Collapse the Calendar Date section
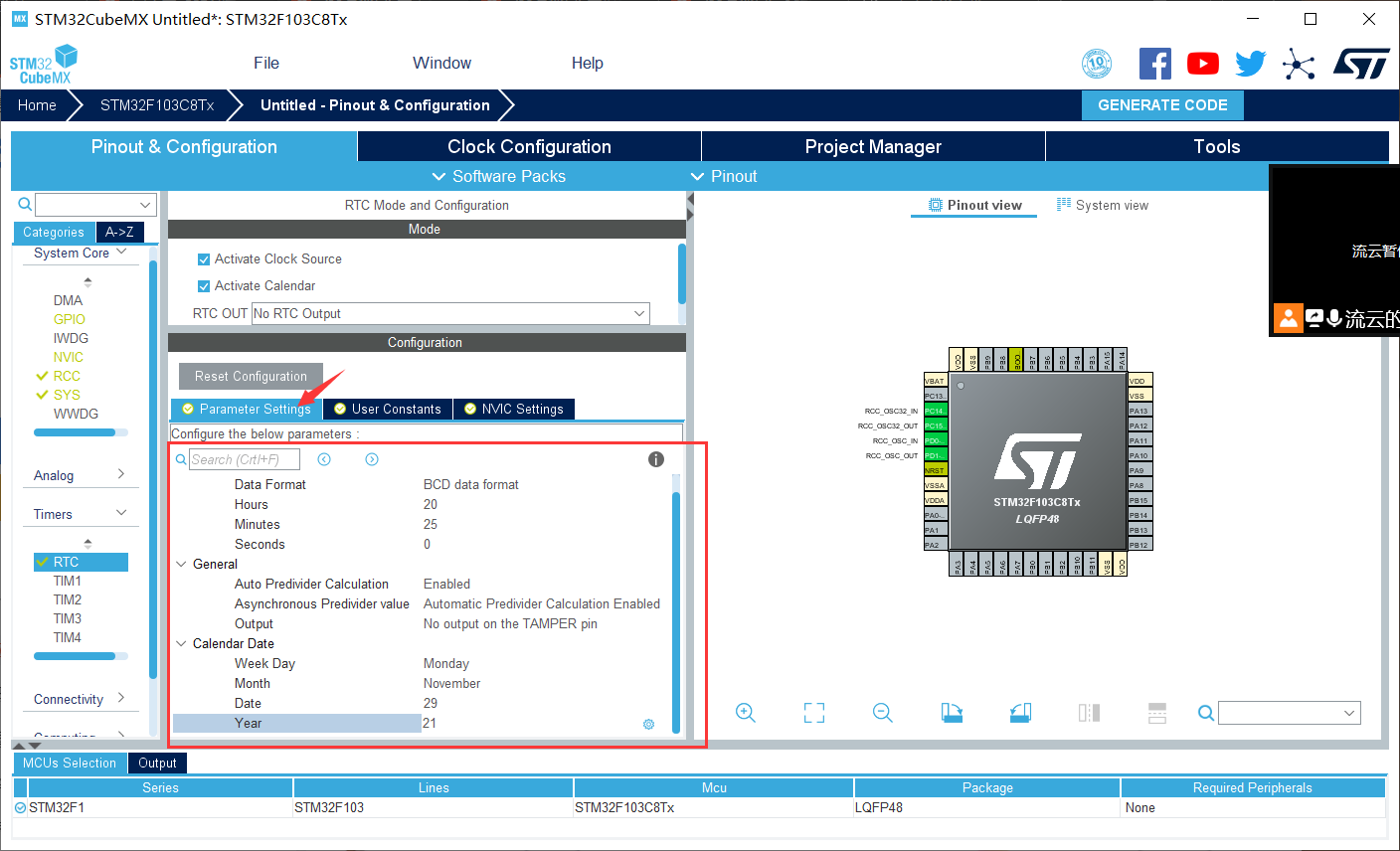This screenshot has width=1400, height=851. [182, 643]
